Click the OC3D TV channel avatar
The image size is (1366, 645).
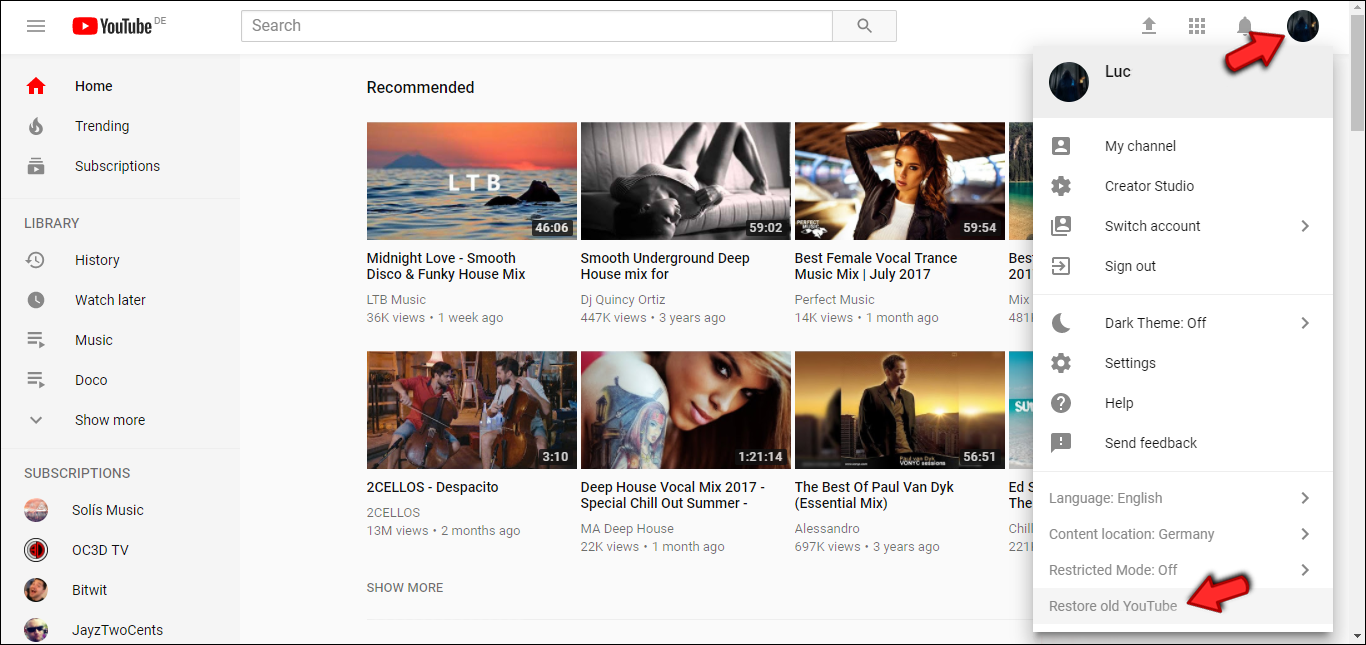tap(36, 550)
